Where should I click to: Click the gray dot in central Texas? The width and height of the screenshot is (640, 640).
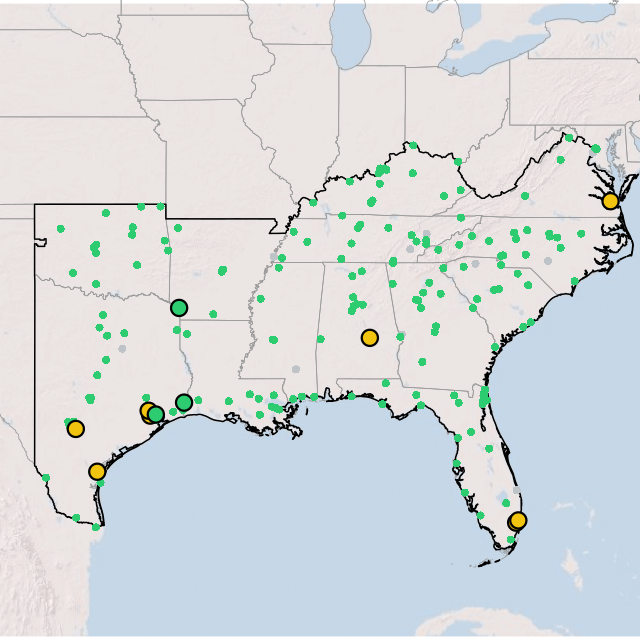(x=122, y=349)
